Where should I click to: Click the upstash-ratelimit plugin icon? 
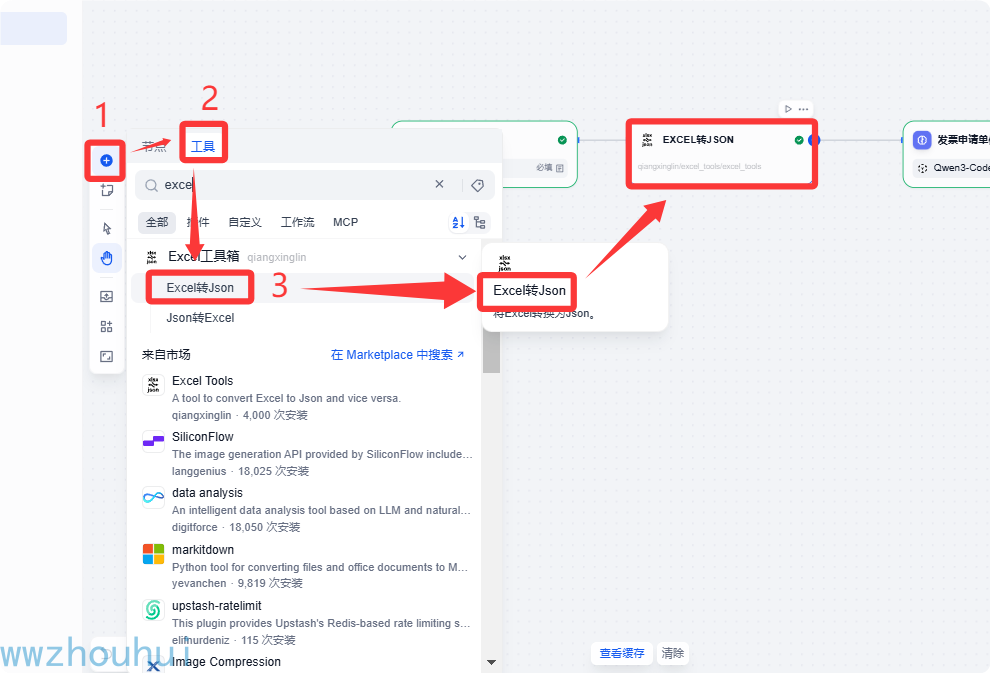tap(153, 610)
